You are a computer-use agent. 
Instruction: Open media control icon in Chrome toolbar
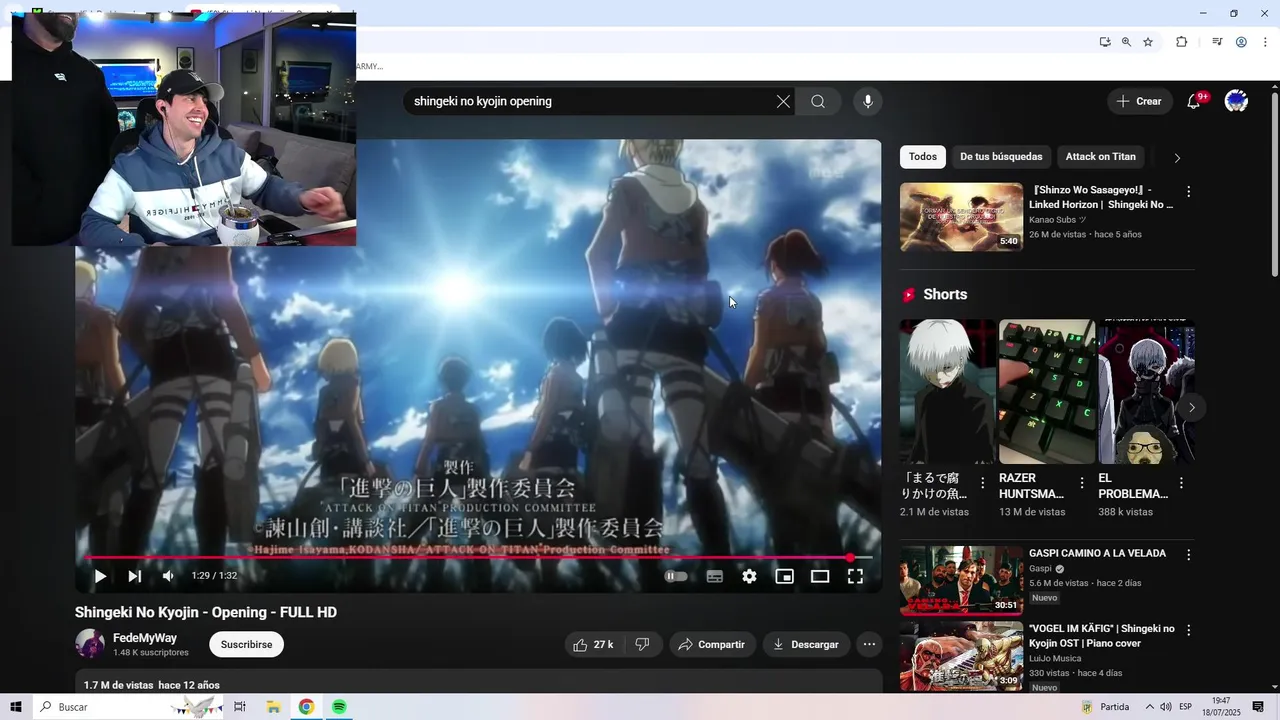[x=1217, y=42]
